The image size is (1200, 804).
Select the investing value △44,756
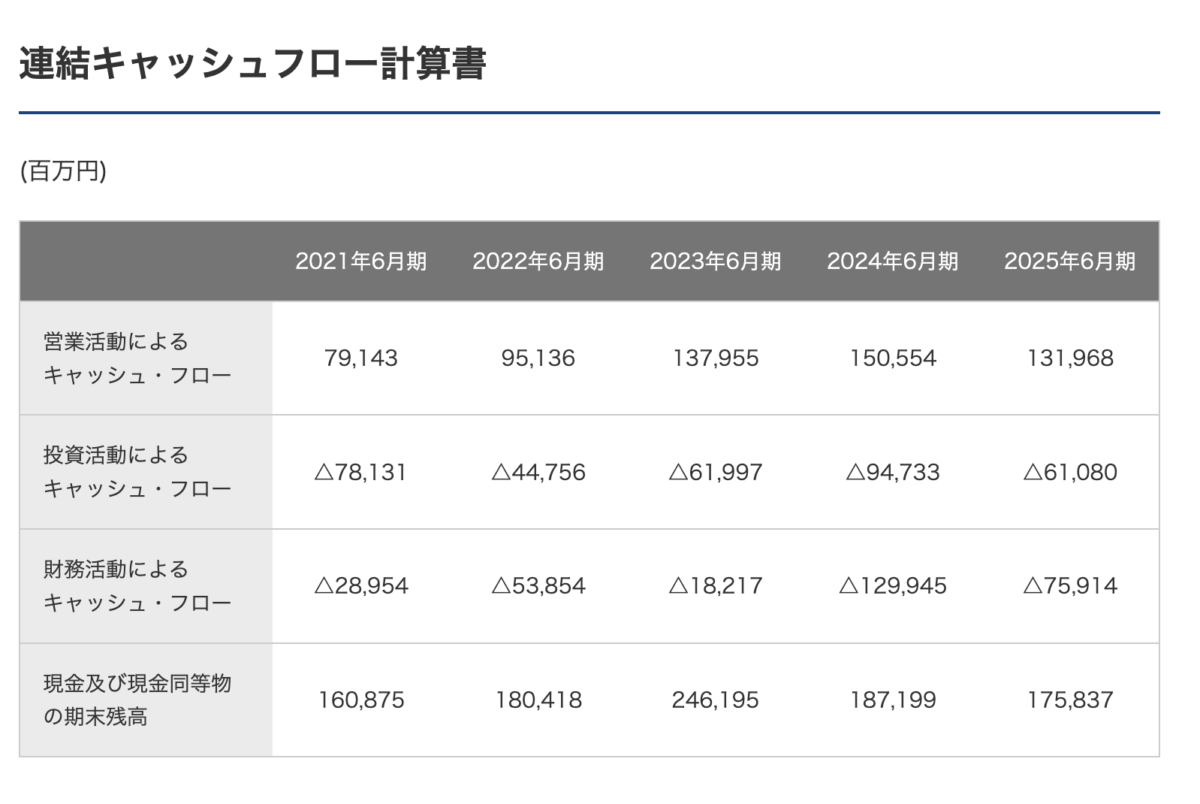coord(538,472)
